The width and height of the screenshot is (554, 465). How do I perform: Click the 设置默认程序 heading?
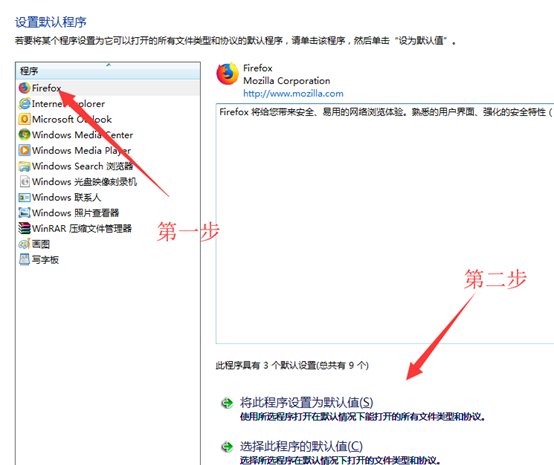pos(51,22)
